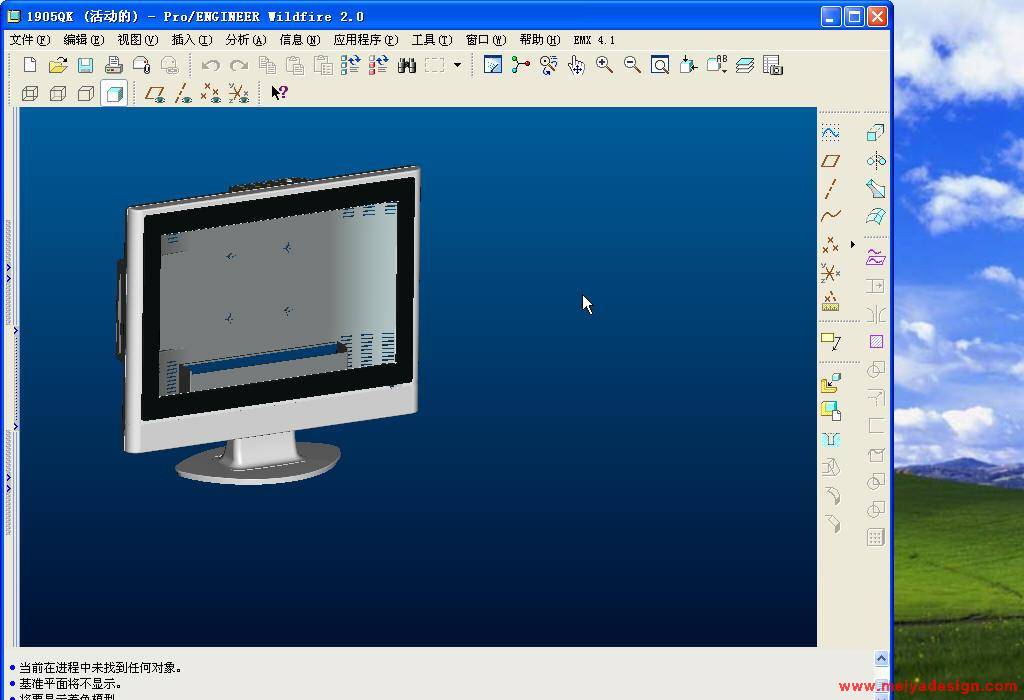Toggle datum axes display
Screen dimensions: 1024x700
(183, 93)
